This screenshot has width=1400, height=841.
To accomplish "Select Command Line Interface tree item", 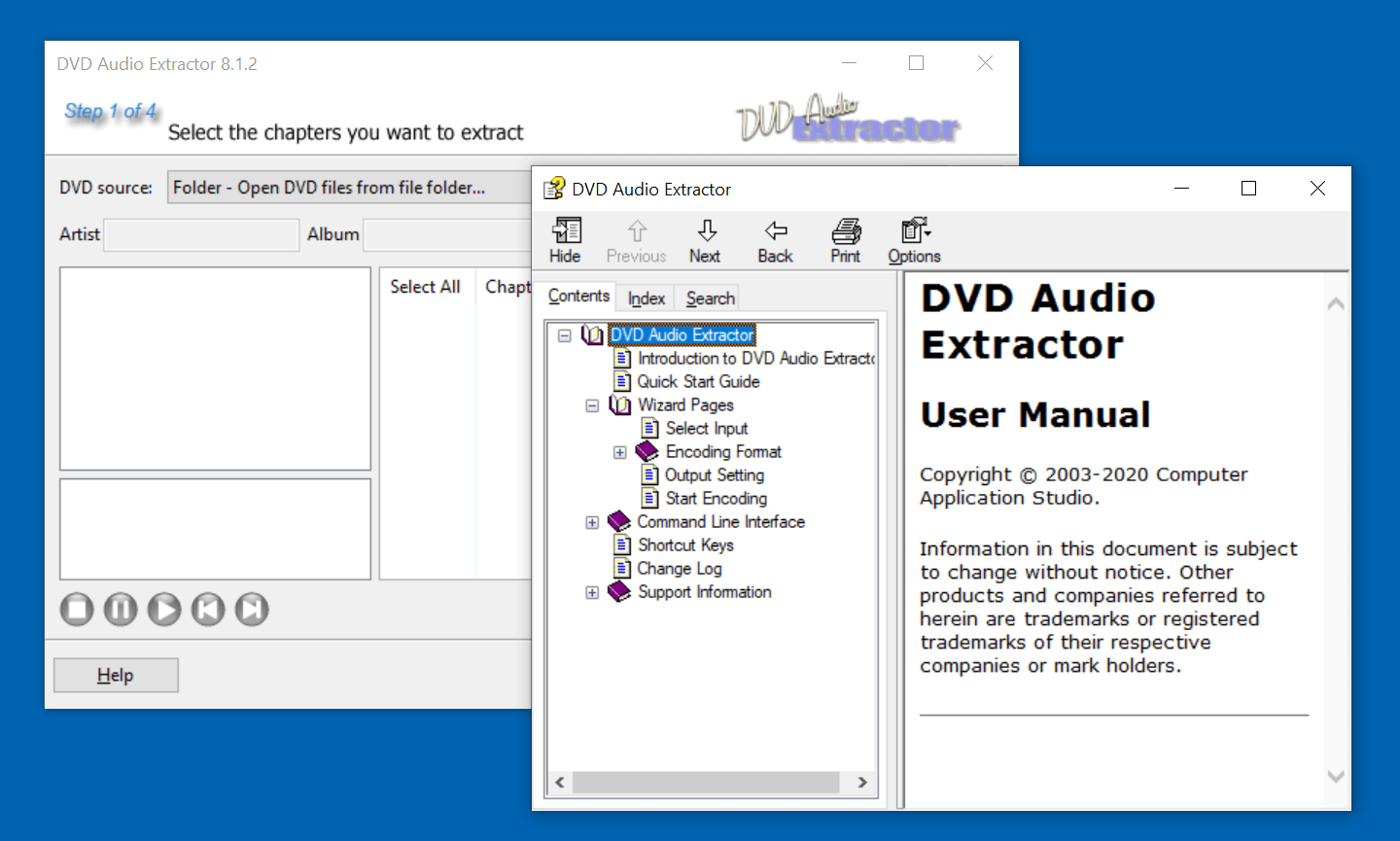I will click(721, 521).
